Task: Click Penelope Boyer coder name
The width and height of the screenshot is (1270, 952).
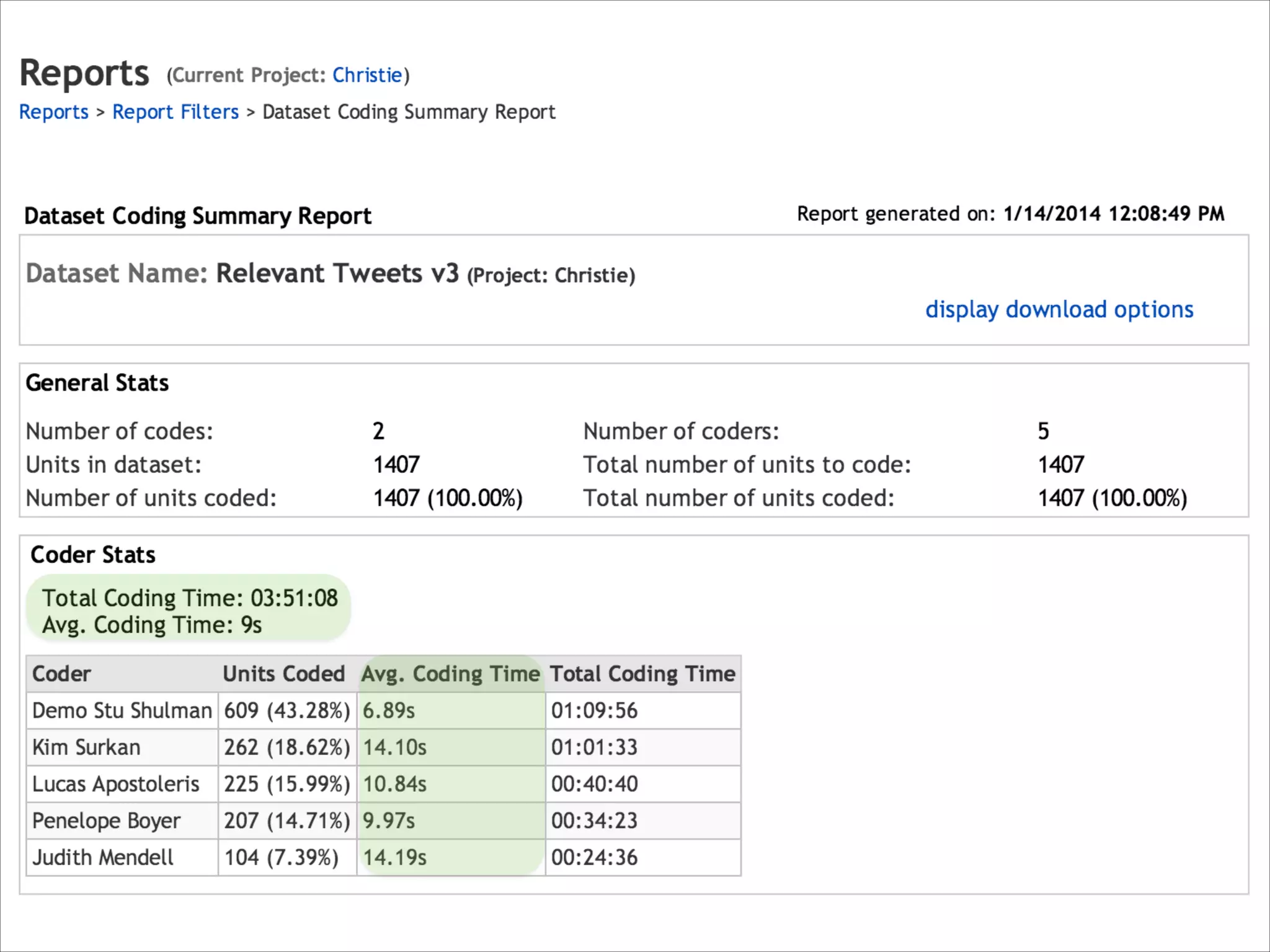Action: (106, 821)
